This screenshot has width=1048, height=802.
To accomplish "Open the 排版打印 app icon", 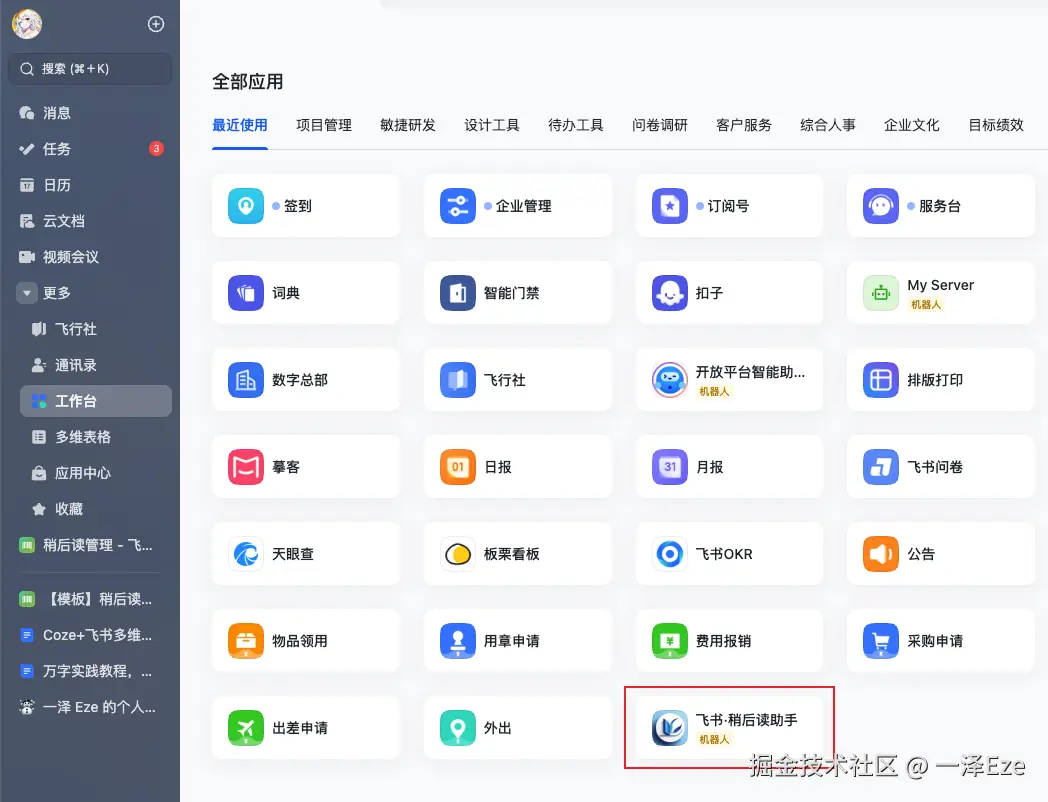I will click(881, 380).
